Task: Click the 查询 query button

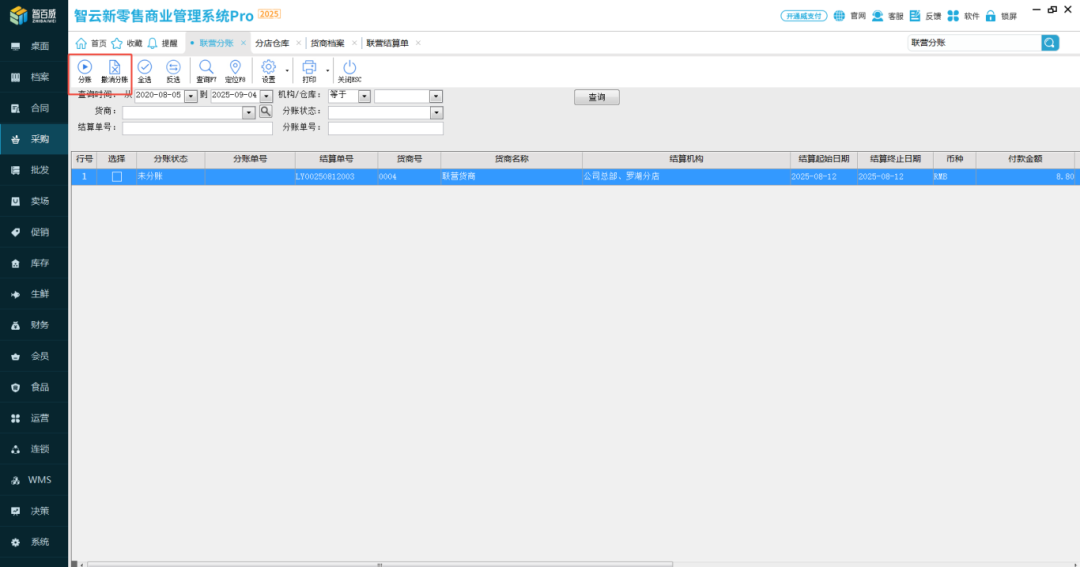Action: coord(596,97)
